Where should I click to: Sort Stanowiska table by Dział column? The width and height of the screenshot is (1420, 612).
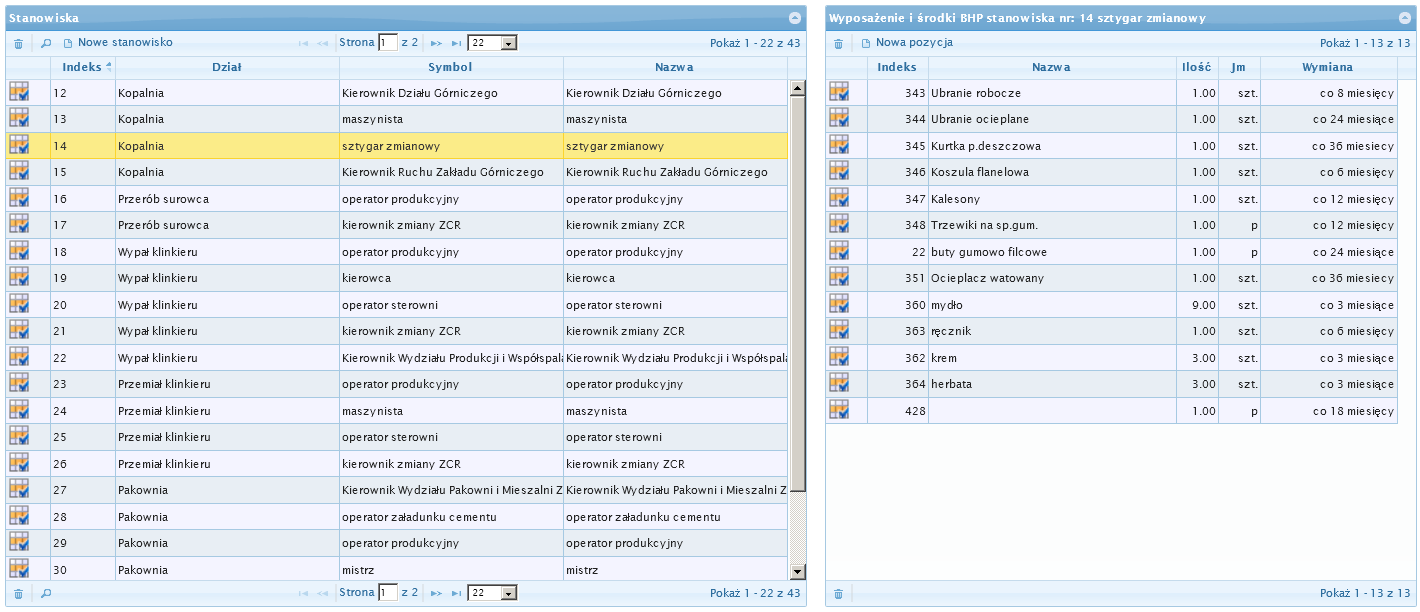227,67
